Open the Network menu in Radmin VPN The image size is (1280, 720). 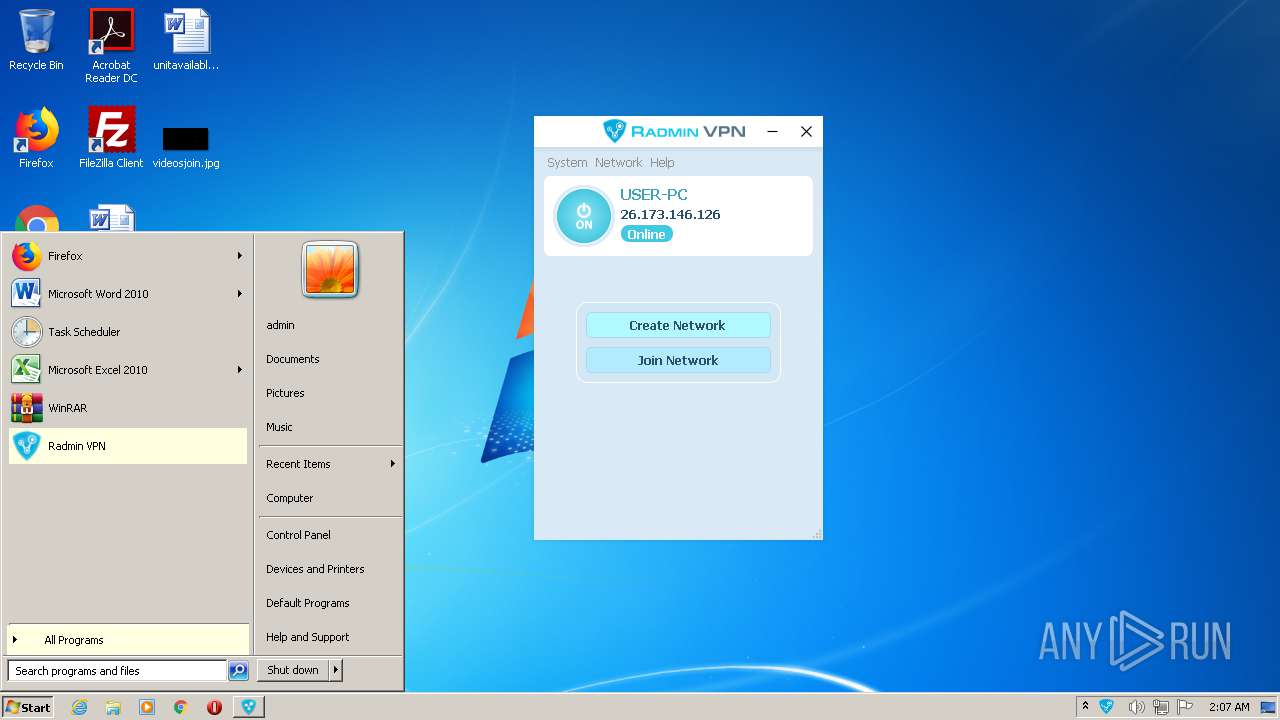coord(618,162)
